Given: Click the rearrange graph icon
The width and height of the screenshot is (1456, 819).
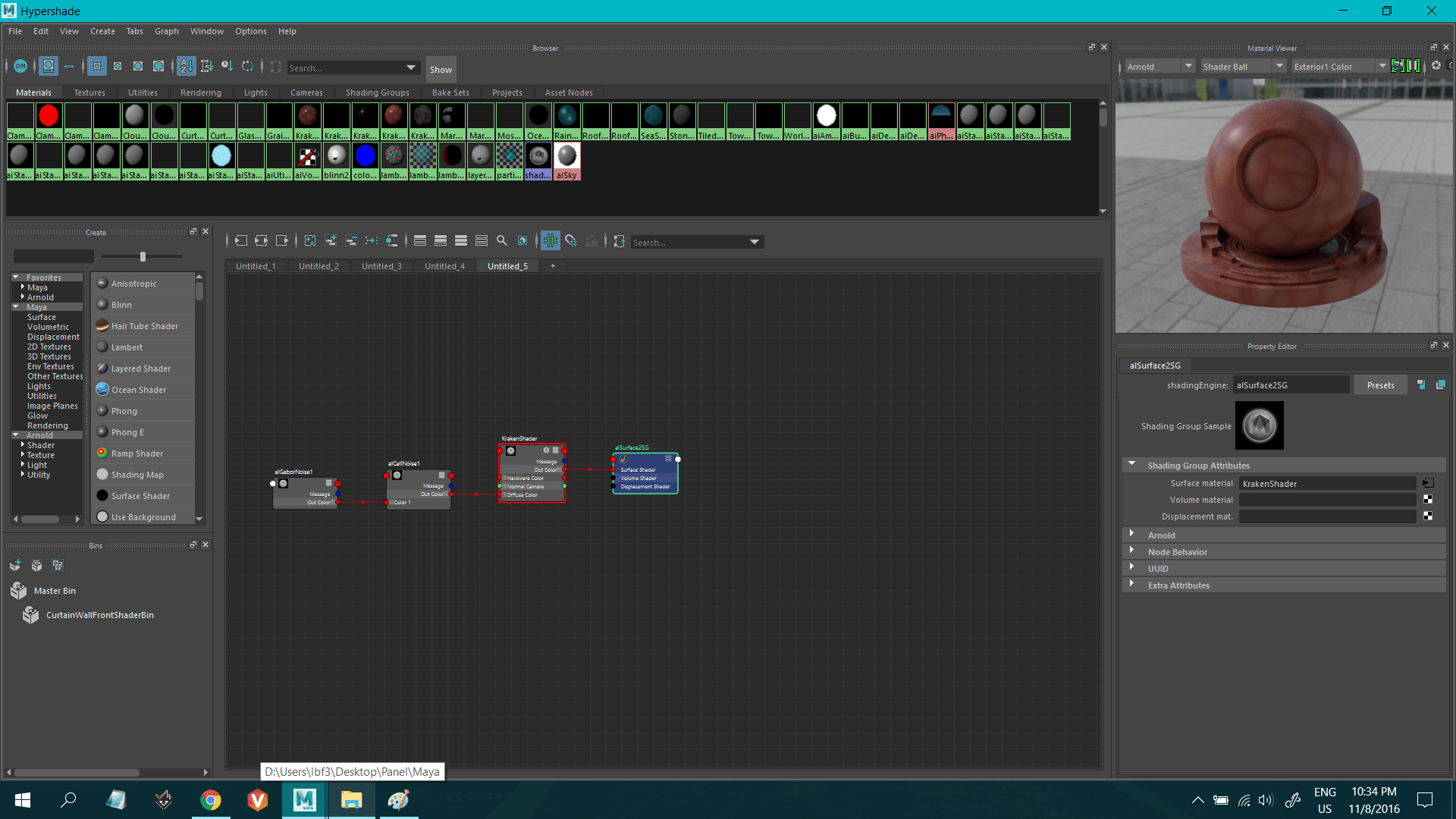Looking at the screenshot, I should (372, 240).
